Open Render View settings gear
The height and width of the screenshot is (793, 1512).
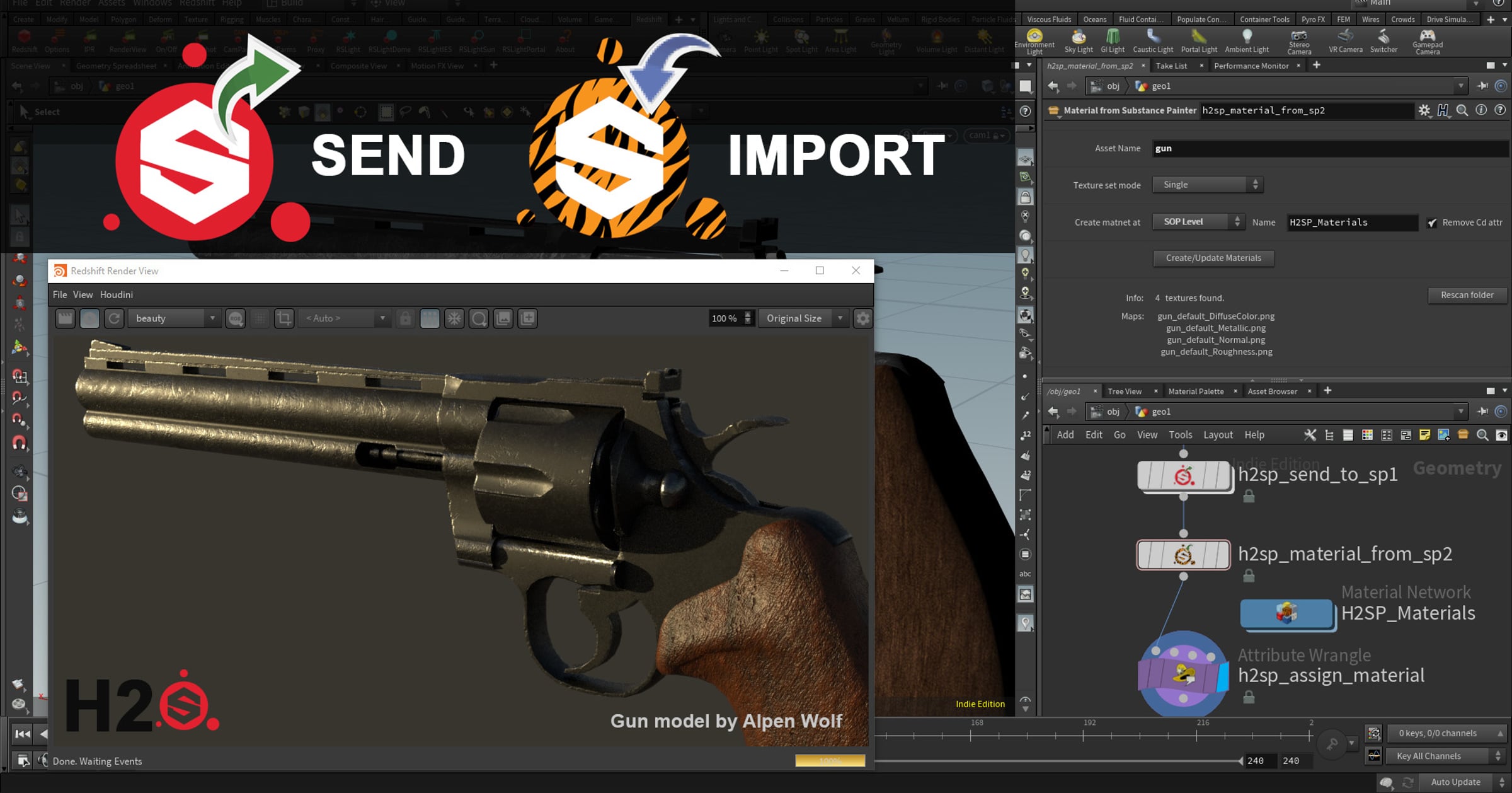862,318
